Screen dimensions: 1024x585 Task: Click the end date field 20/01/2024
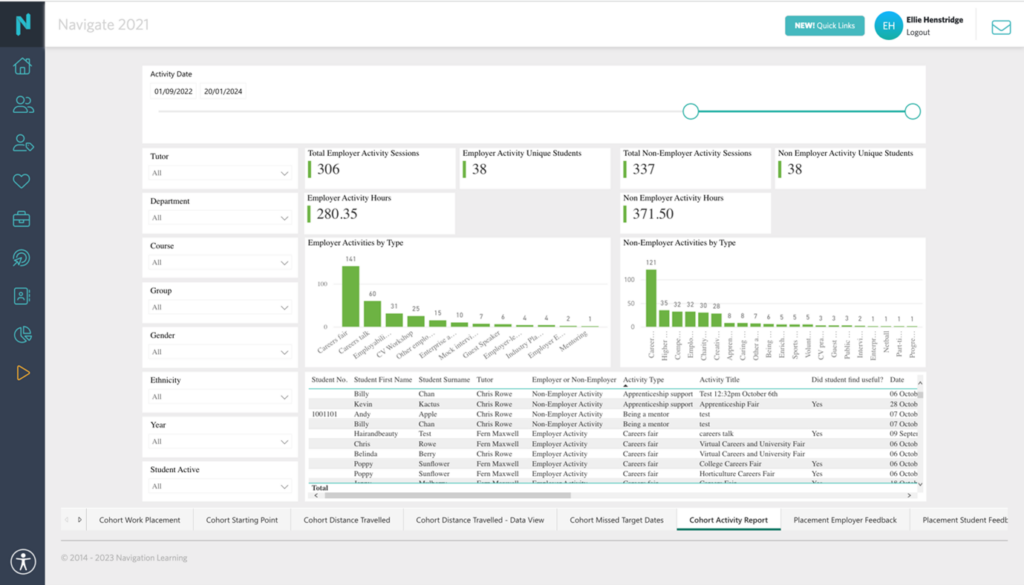pos(223,91)
